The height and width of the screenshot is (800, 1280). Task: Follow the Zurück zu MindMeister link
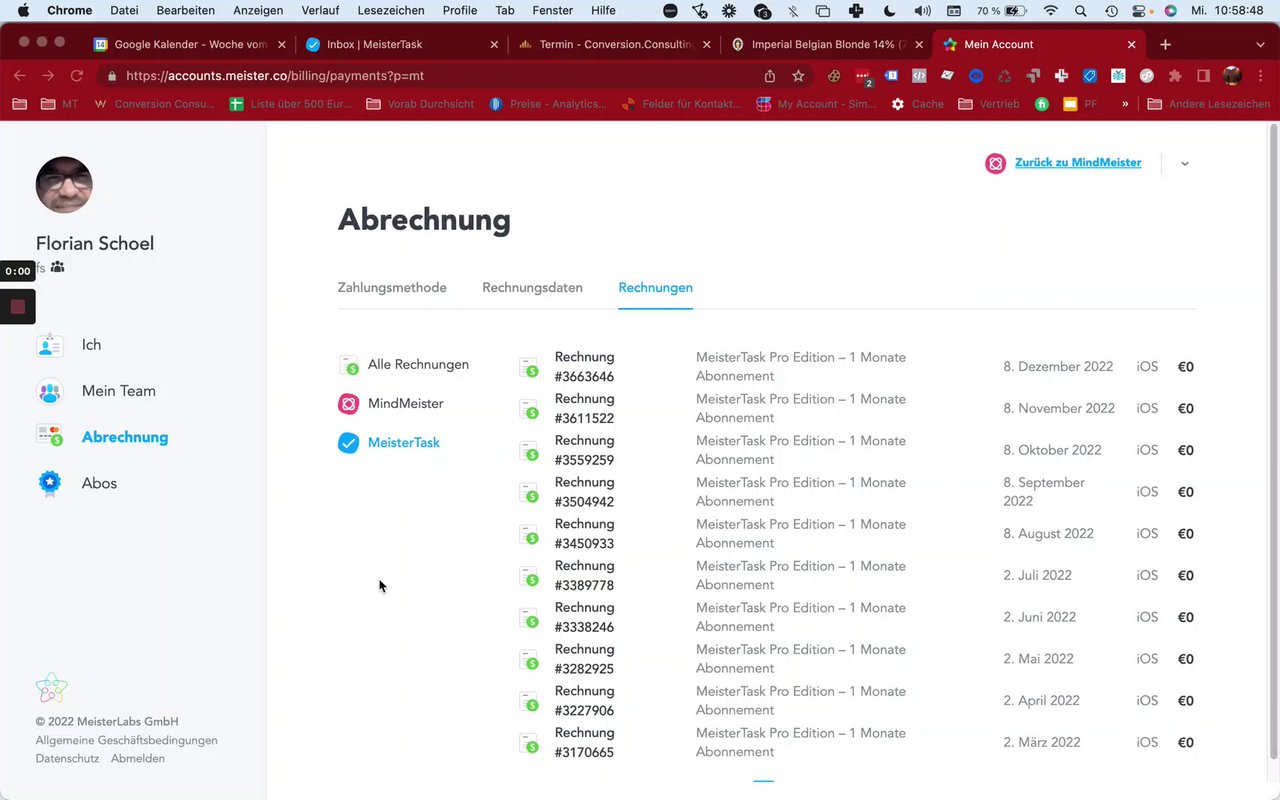pyautogui.click(x=1078, y=162)
